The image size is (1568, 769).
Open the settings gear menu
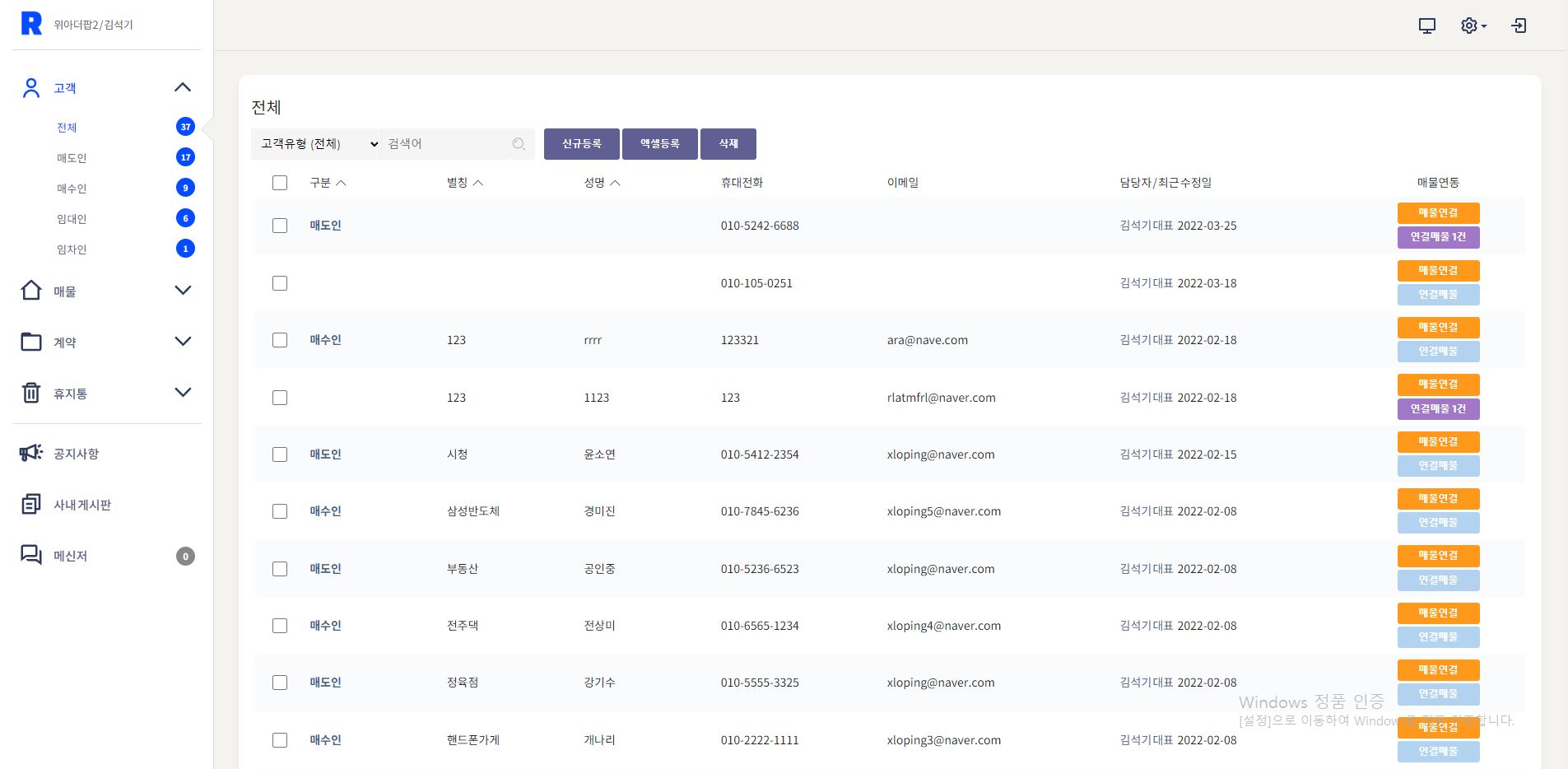click(1472, 26)
